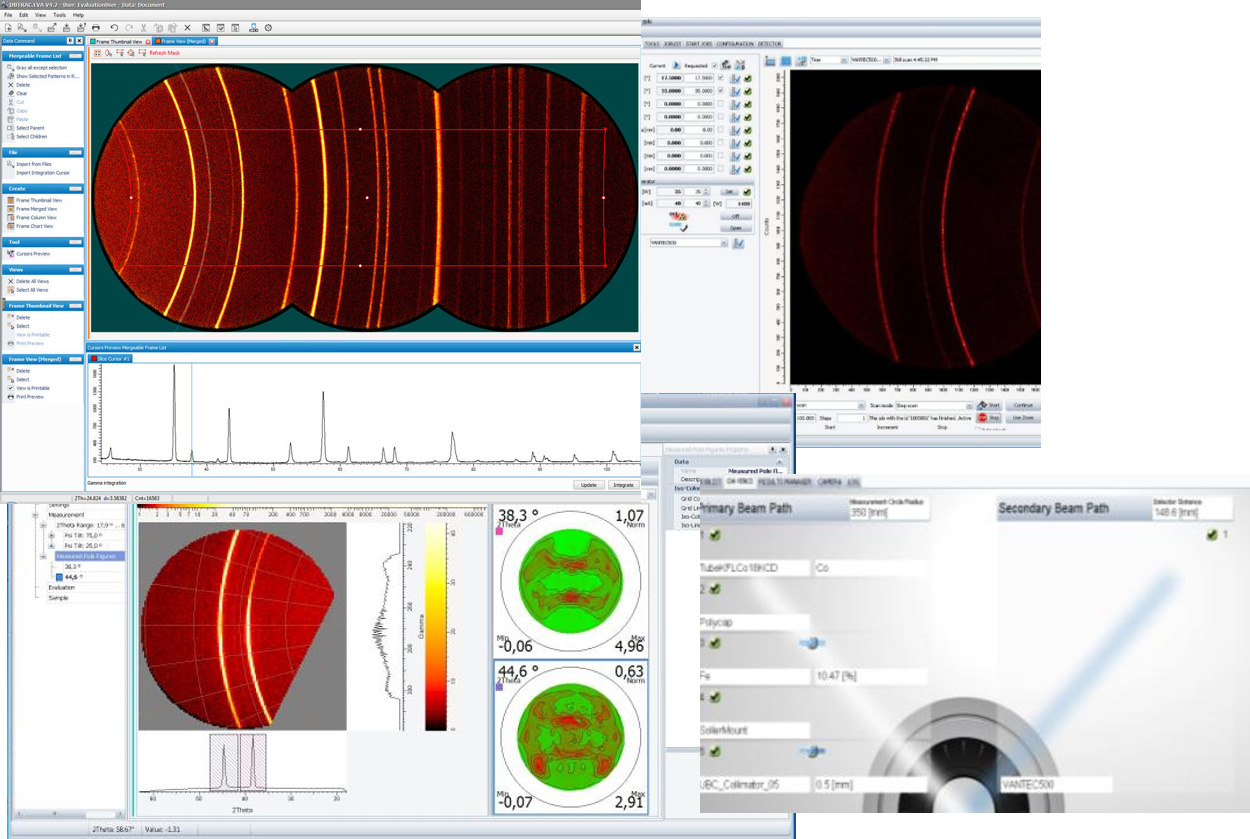This screenshot has width=1250, height=839.
Task: Open the Help menu in EVA
Action: coord(78,15)
